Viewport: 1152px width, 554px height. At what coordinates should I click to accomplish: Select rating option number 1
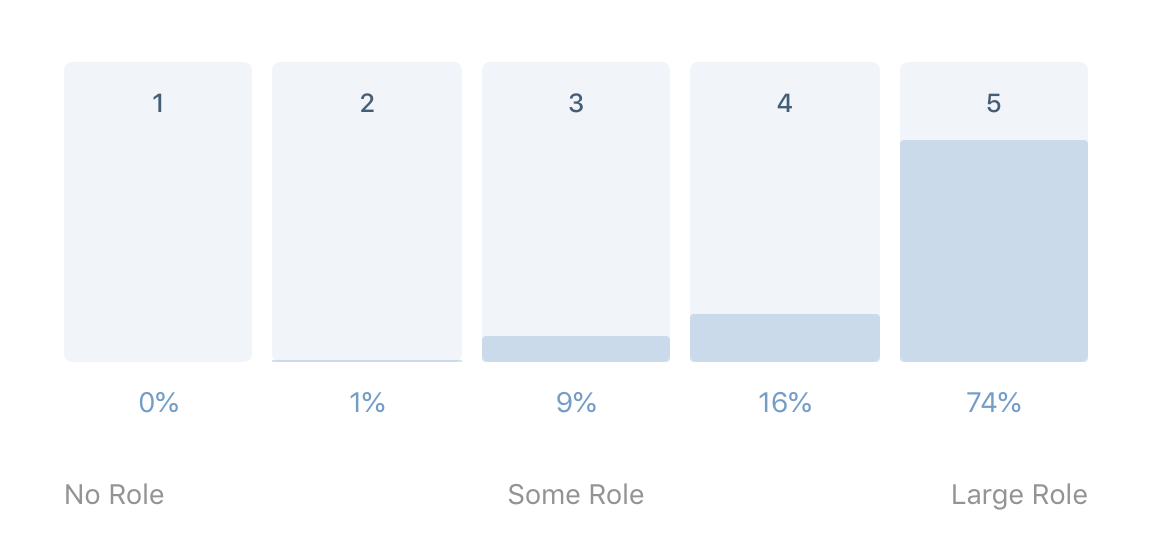click(158, 103)
